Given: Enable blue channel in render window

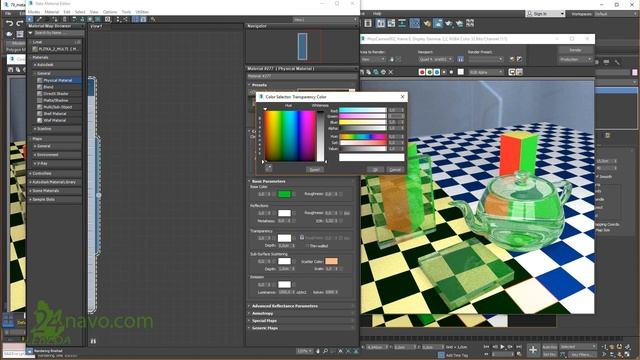Looking at the screenshot, I should 437,72.
